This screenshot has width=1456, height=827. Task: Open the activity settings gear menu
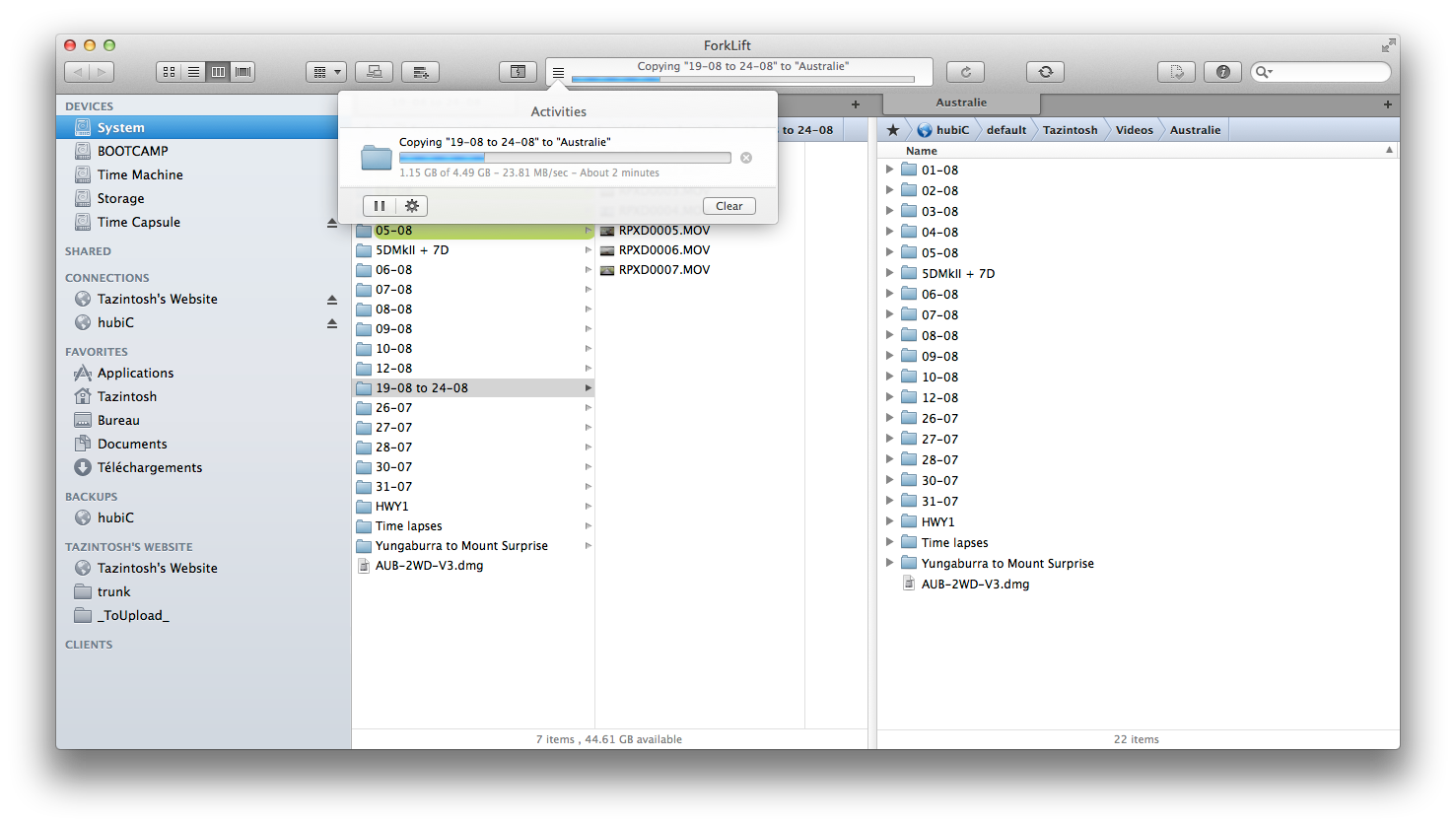click(412, 206)
